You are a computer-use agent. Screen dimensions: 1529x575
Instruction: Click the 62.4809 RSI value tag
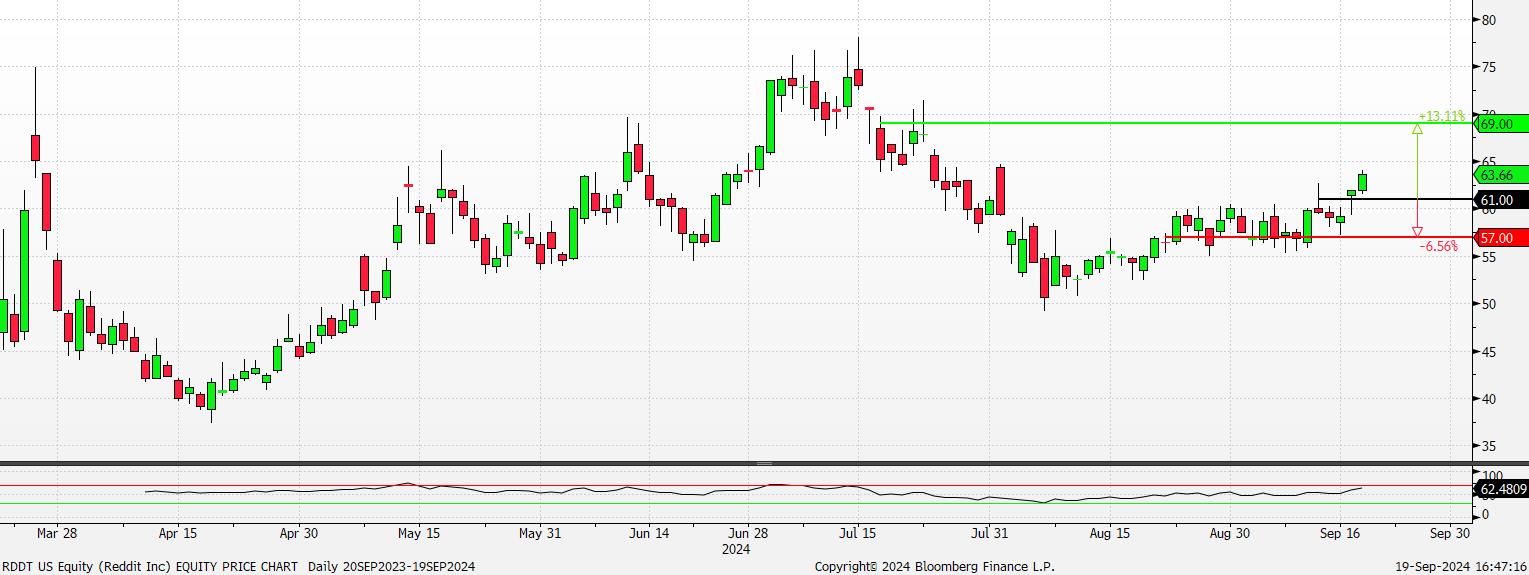click(1501, 490)
